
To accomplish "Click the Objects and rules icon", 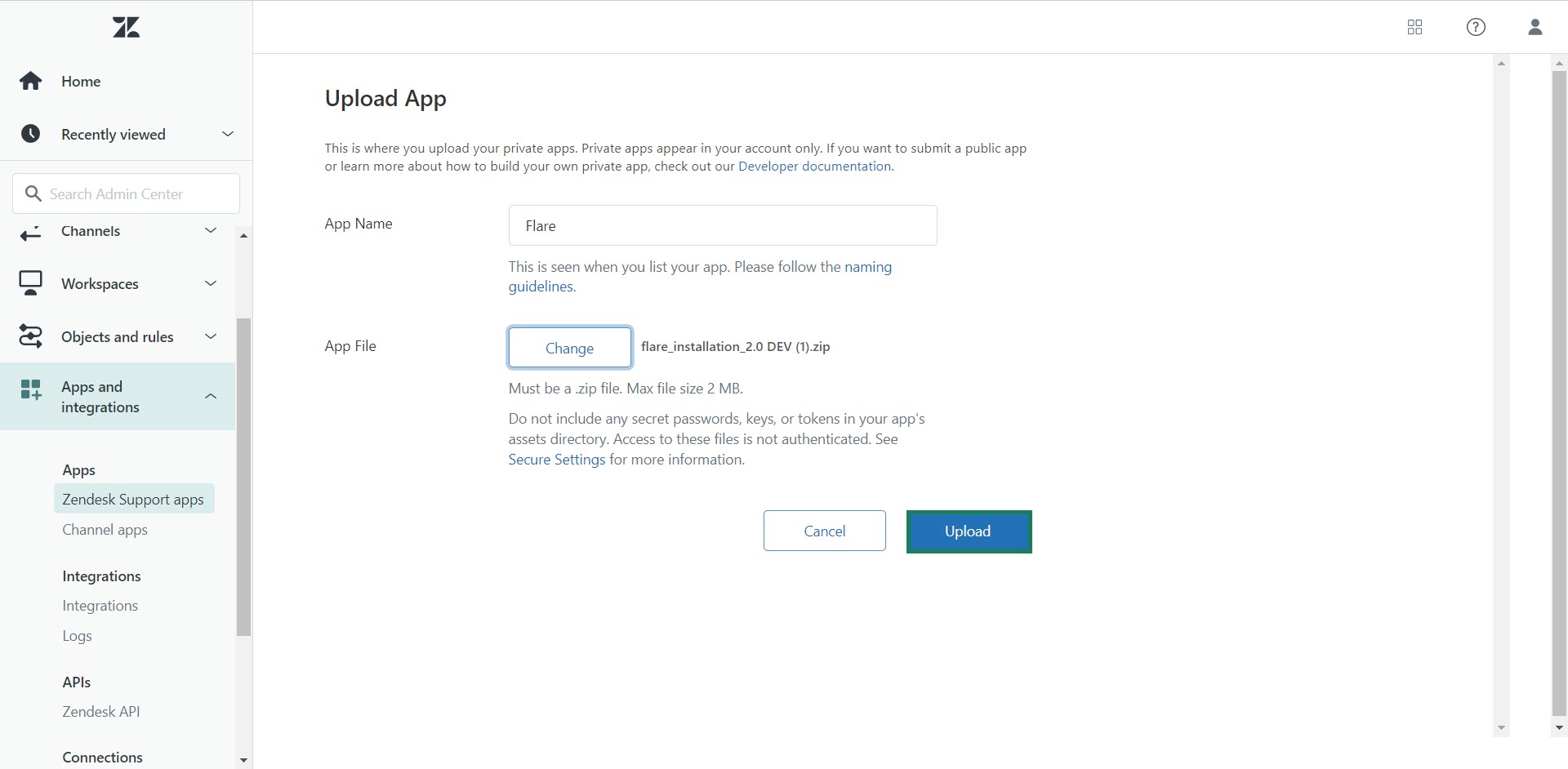I will coord(31,336).
